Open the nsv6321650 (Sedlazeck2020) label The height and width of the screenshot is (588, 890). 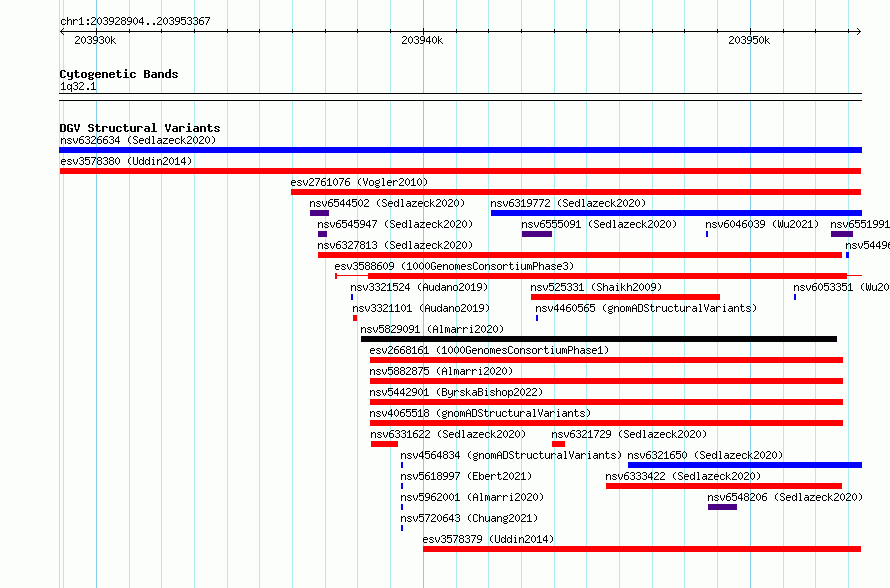coord(705,455)
